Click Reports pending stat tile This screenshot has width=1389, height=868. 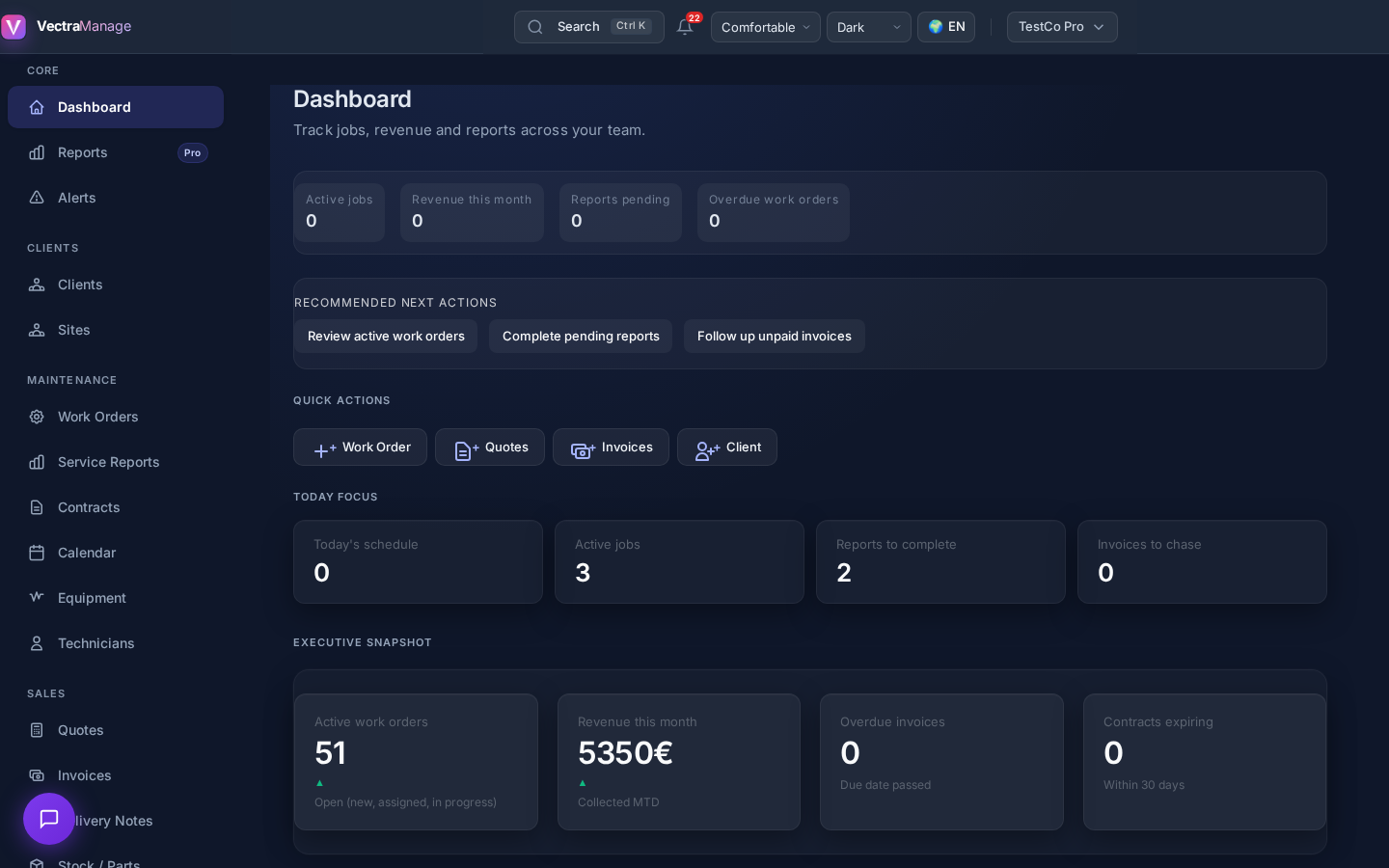point(620,212)
